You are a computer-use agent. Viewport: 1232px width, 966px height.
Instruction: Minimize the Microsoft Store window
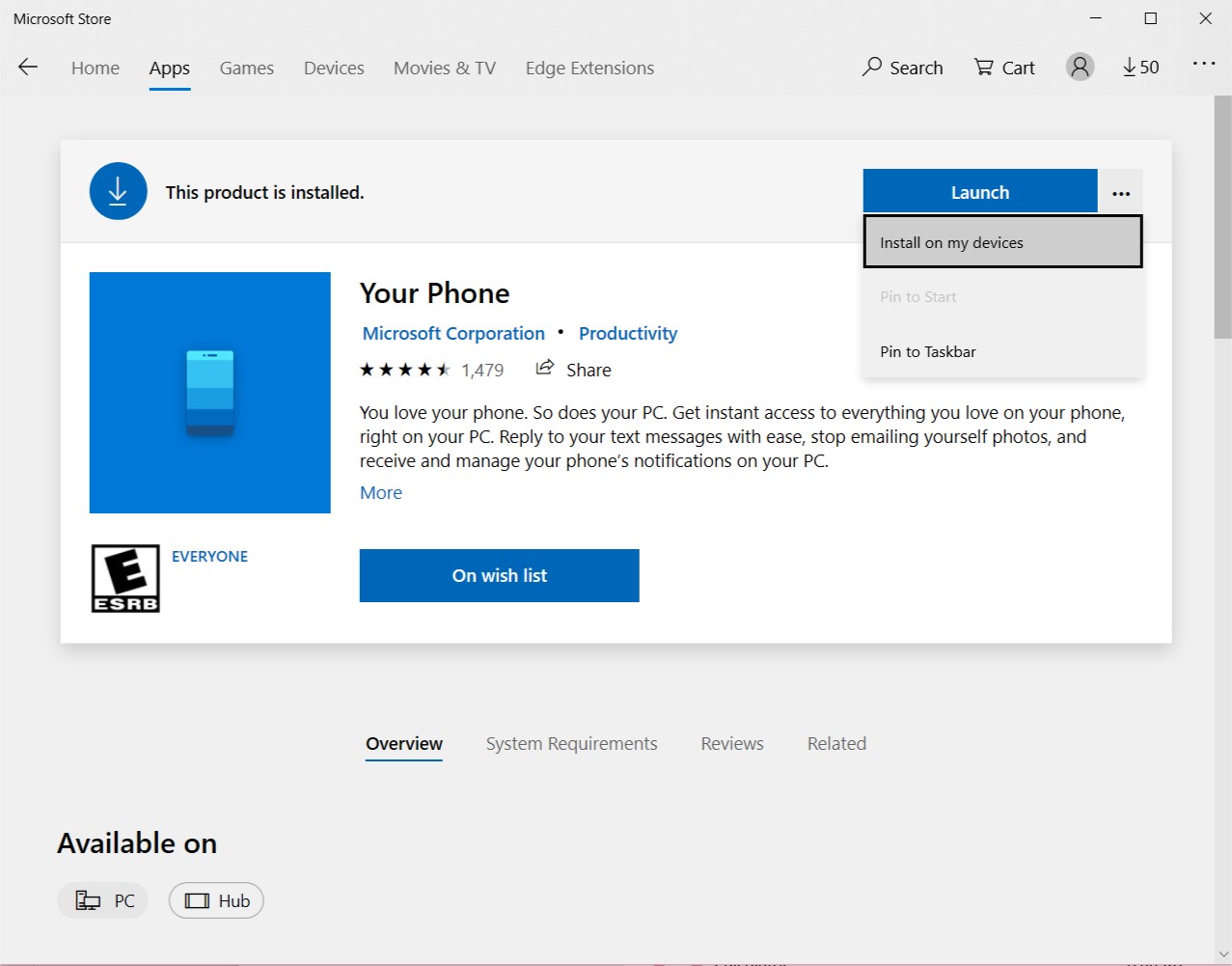(1096, 18)
